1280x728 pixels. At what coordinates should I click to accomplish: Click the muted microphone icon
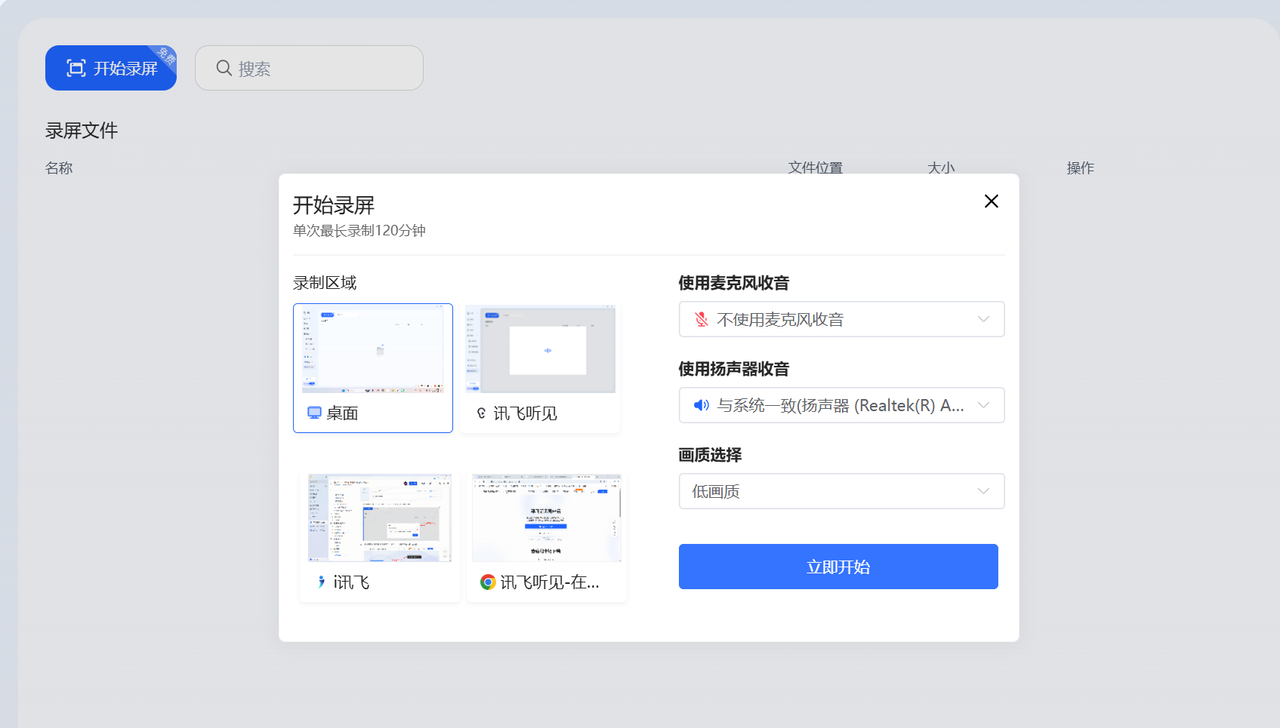point(701,319)
